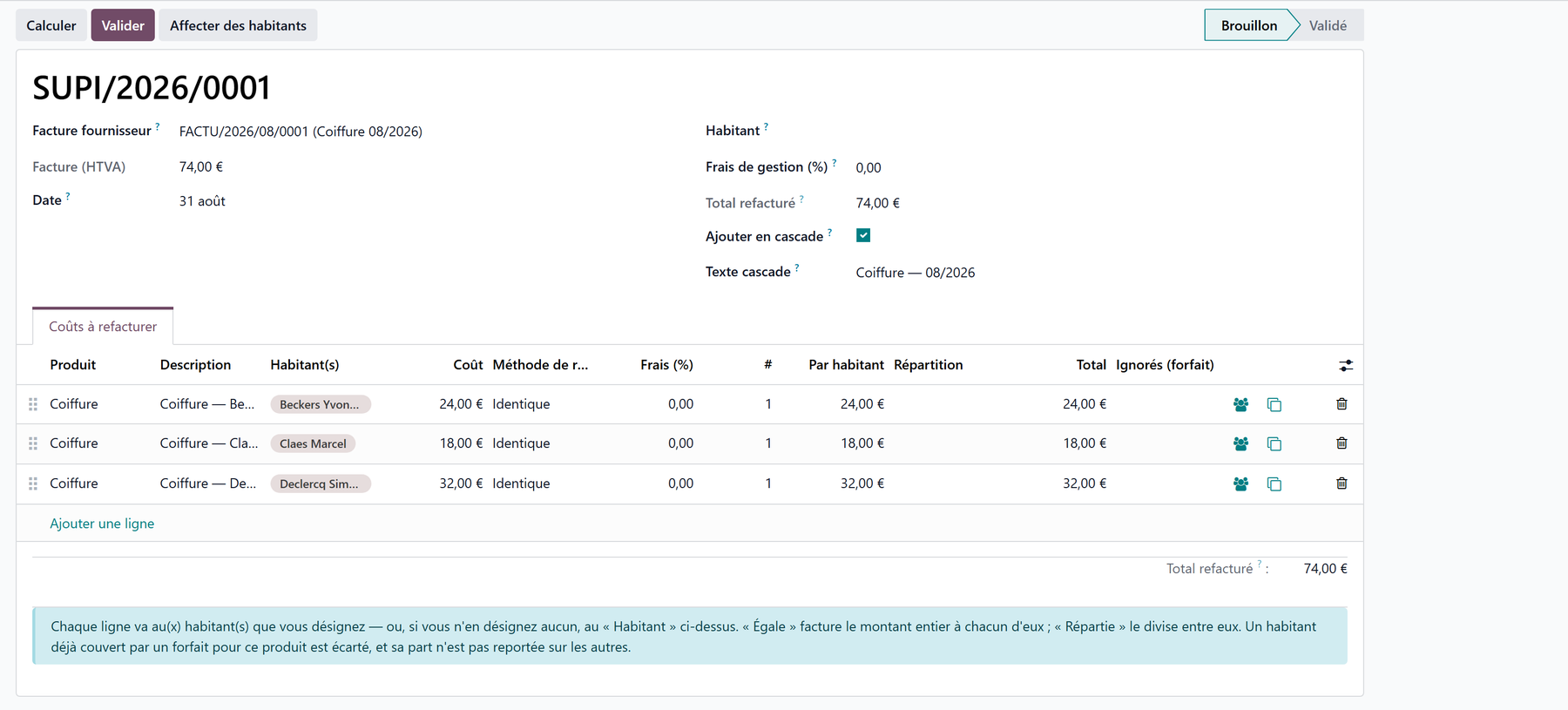This screenshot has width=1568, height=710.
Task: Open habitants assignment icon for Beckers row
Action: tap(1240, 404)
